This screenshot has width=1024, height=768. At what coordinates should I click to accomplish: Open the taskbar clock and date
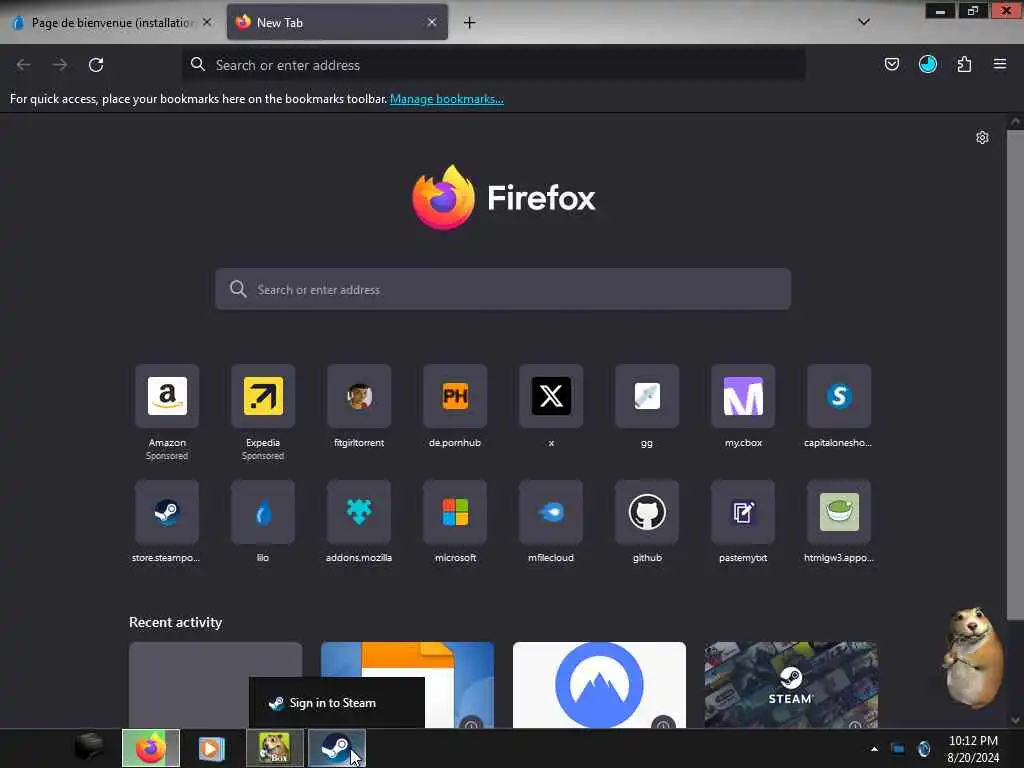click(x=973, y=749)
